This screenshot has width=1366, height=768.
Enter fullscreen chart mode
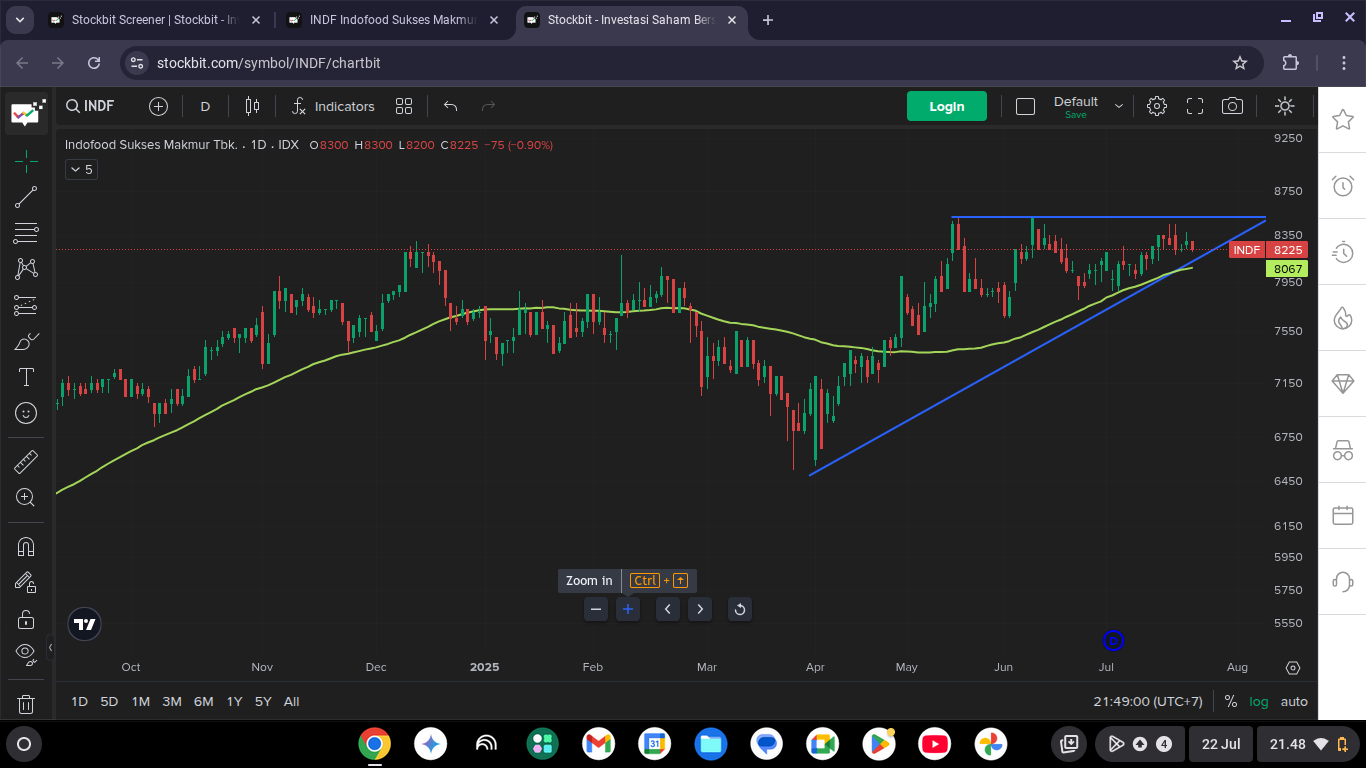point(1195,106)
